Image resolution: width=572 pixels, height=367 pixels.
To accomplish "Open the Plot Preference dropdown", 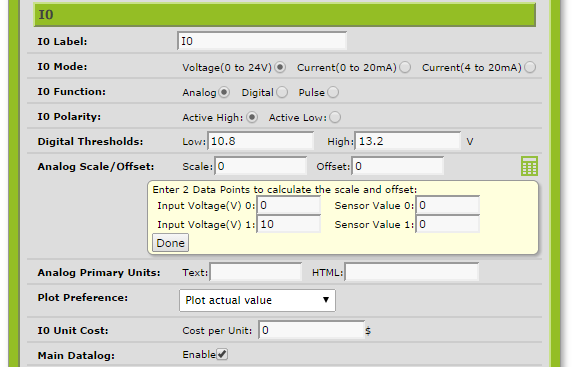I will point(257,300).
